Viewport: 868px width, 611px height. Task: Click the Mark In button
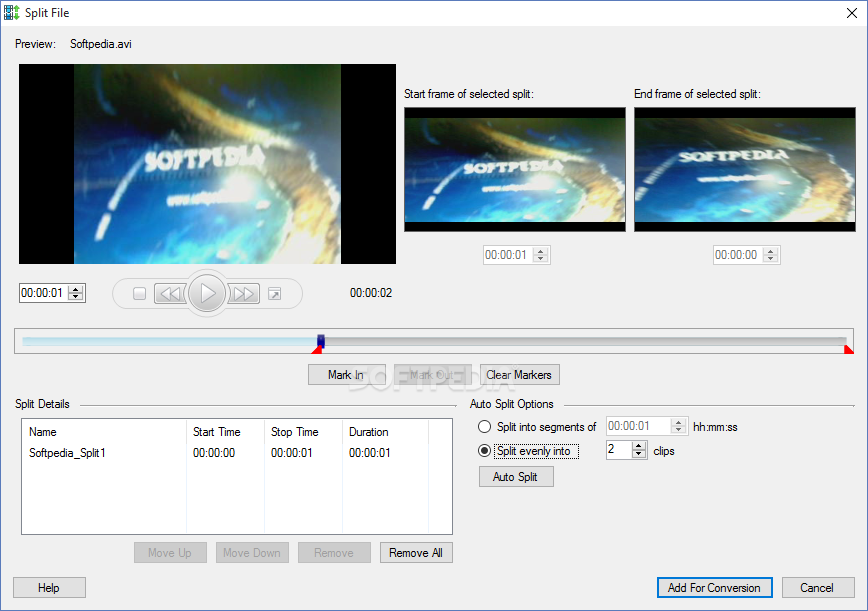(x=347, y=375)
